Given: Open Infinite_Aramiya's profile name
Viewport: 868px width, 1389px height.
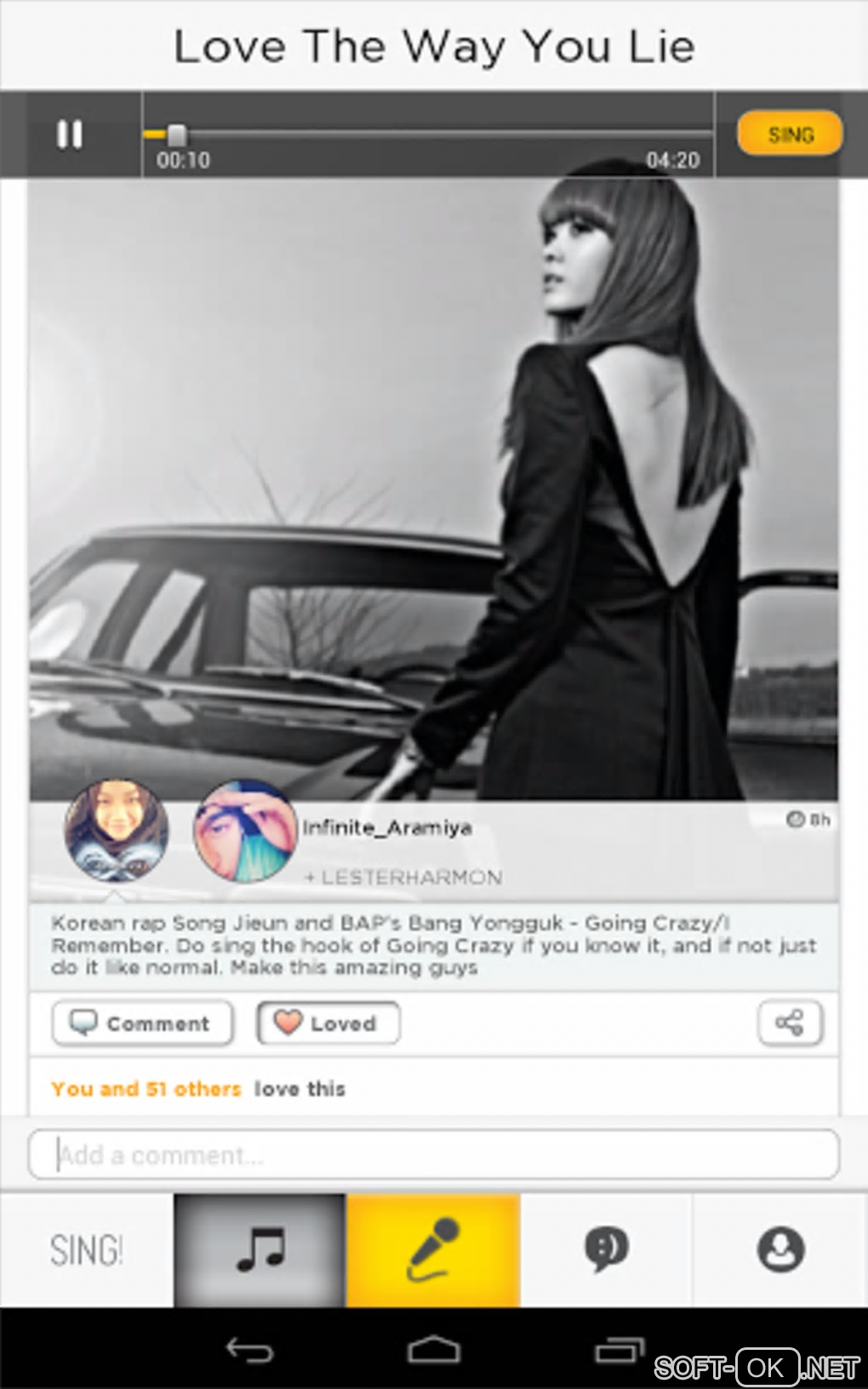Looking at the screenshot, I should coord(387,827).
